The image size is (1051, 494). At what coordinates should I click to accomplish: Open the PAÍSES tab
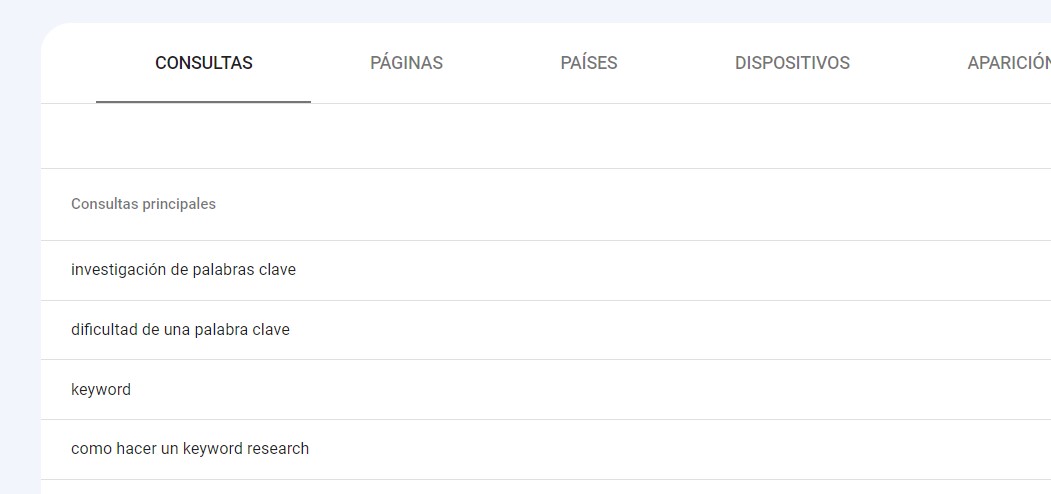tap(589, 63)
